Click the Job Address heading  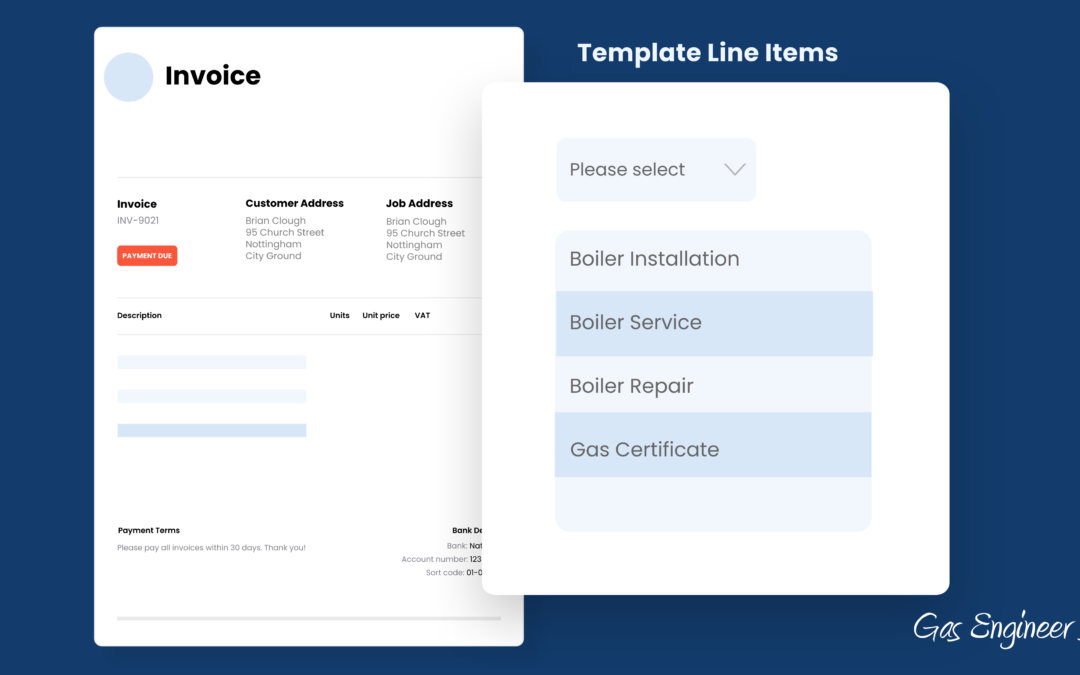pyautogui.click(x=419, y=203)
